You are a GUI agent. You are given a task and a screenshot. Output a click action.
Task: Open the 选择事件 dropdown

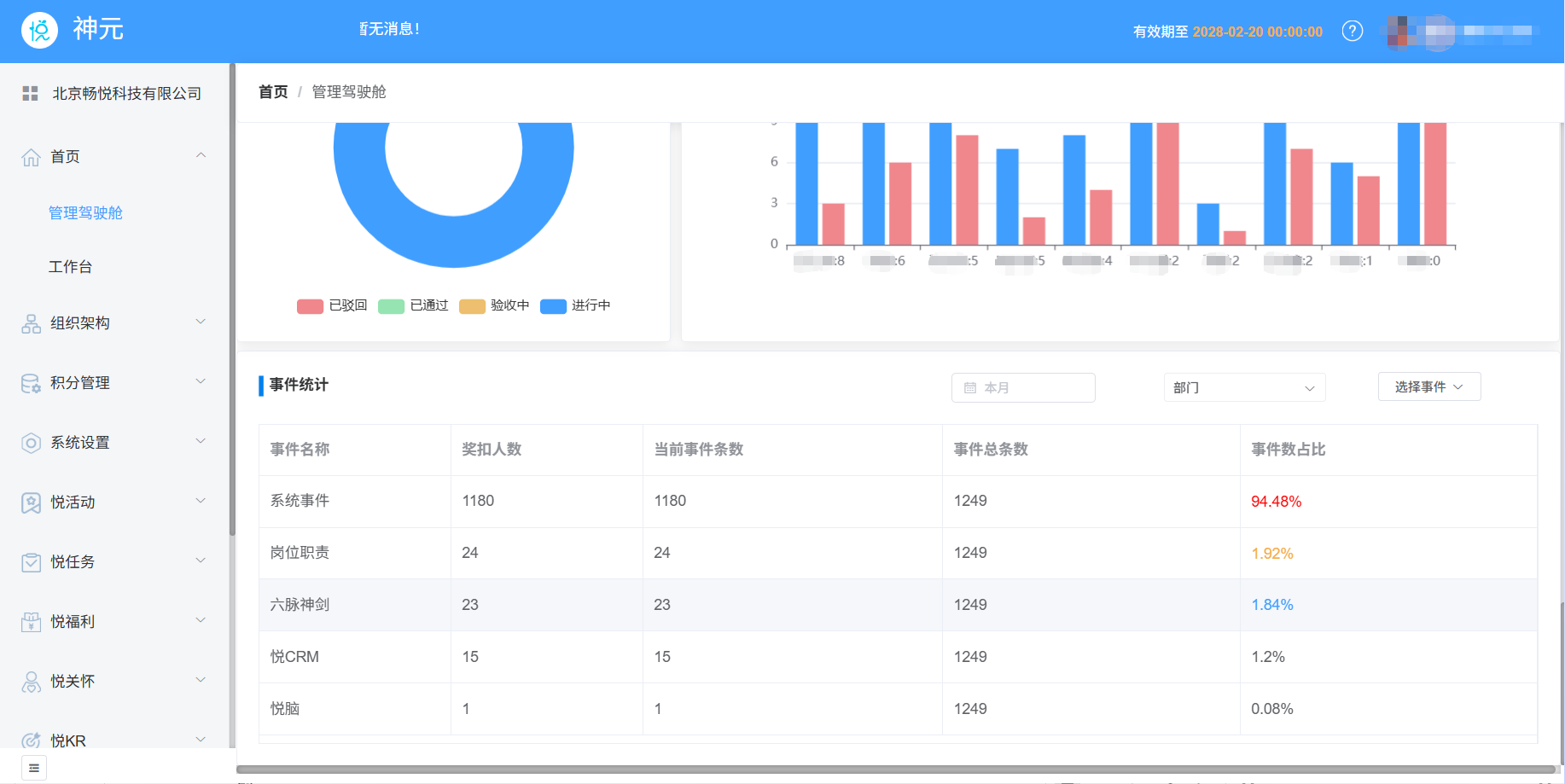coord(1428,387)
